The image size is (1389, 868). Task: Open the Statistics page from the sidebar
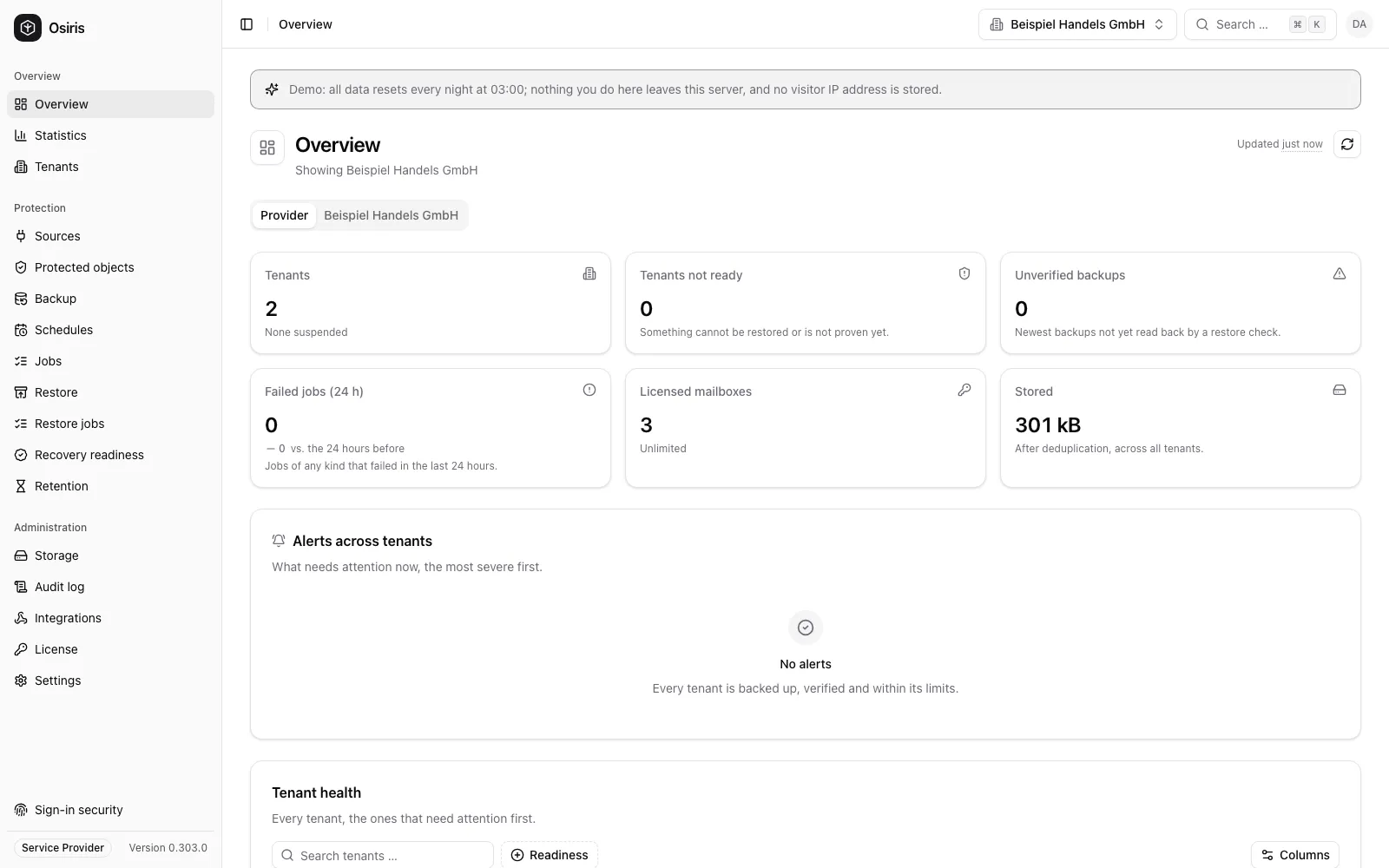pyautogui.click(x=110, y=135)
